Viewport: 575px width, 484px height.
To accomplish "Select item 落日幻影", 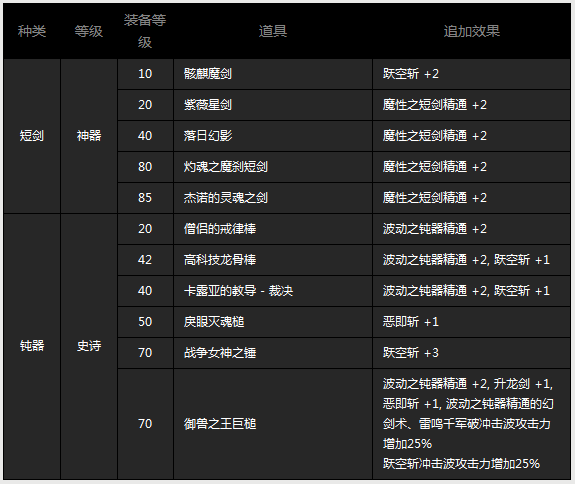I will (208, 136).
